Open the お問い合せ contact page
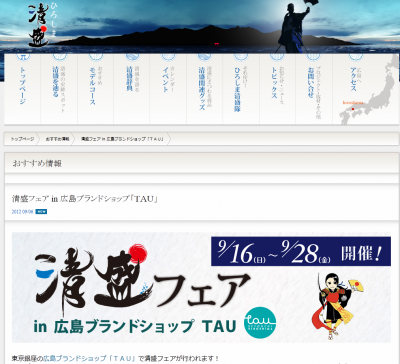The height and width of the screenshot is (364, 400). [x=313, y=89]
